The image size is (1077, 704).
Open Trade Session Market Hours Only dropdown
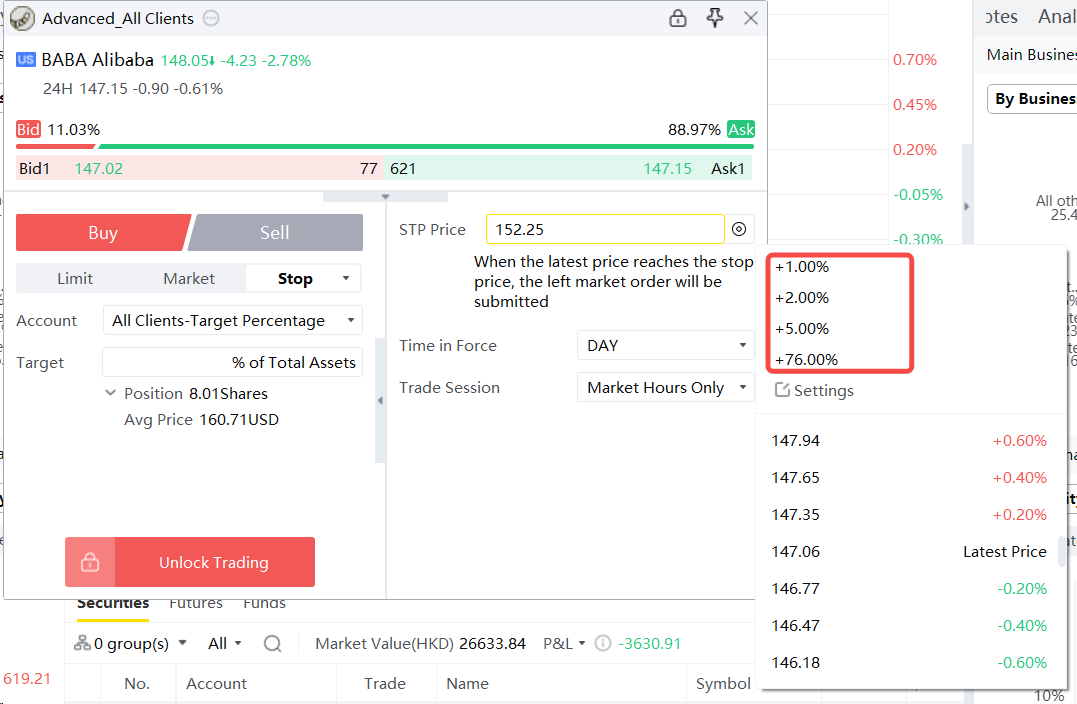(x=666, y=388)
